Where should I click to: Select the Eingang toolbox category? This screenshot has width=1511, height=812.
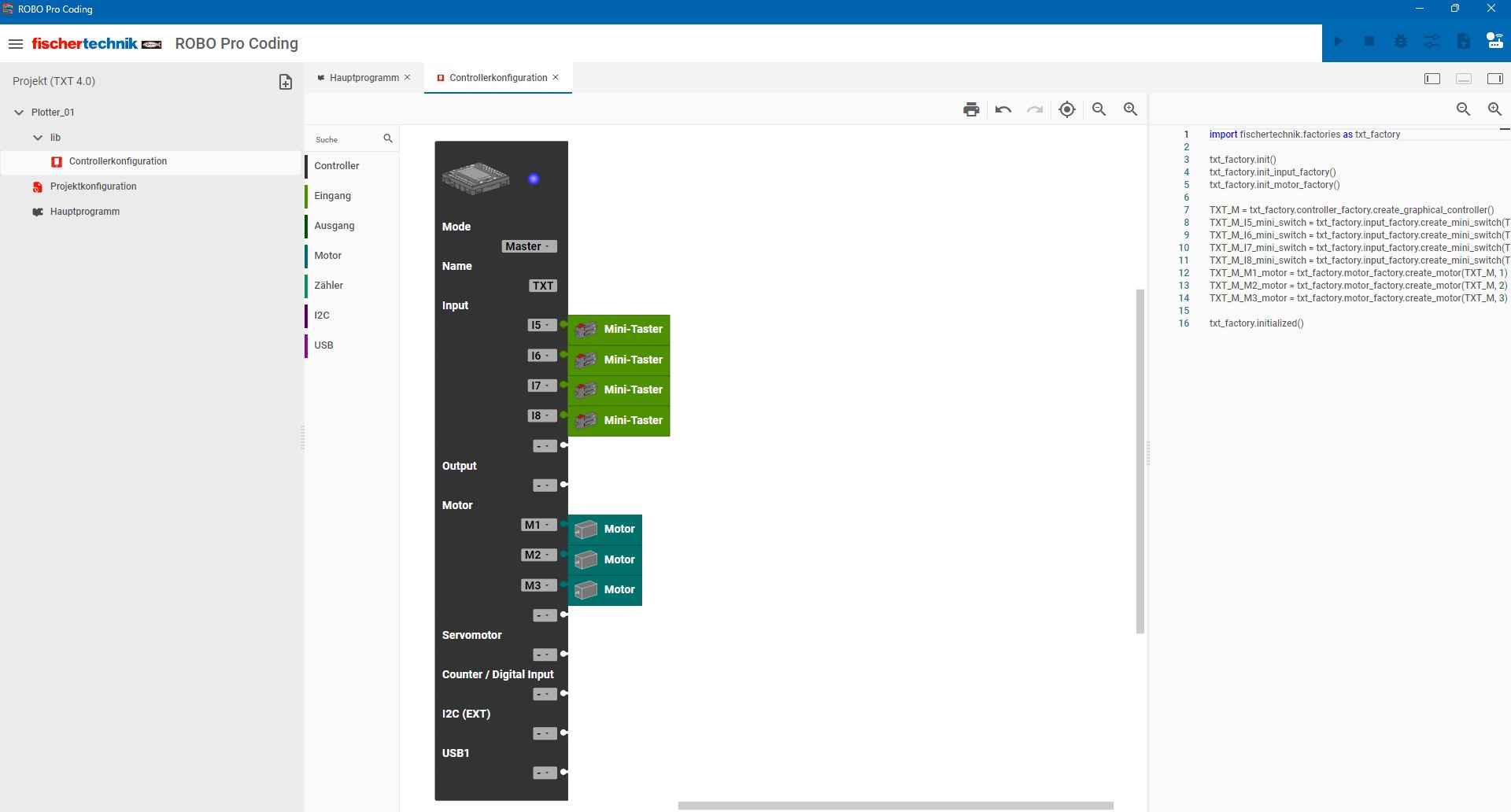pos(333,196)
